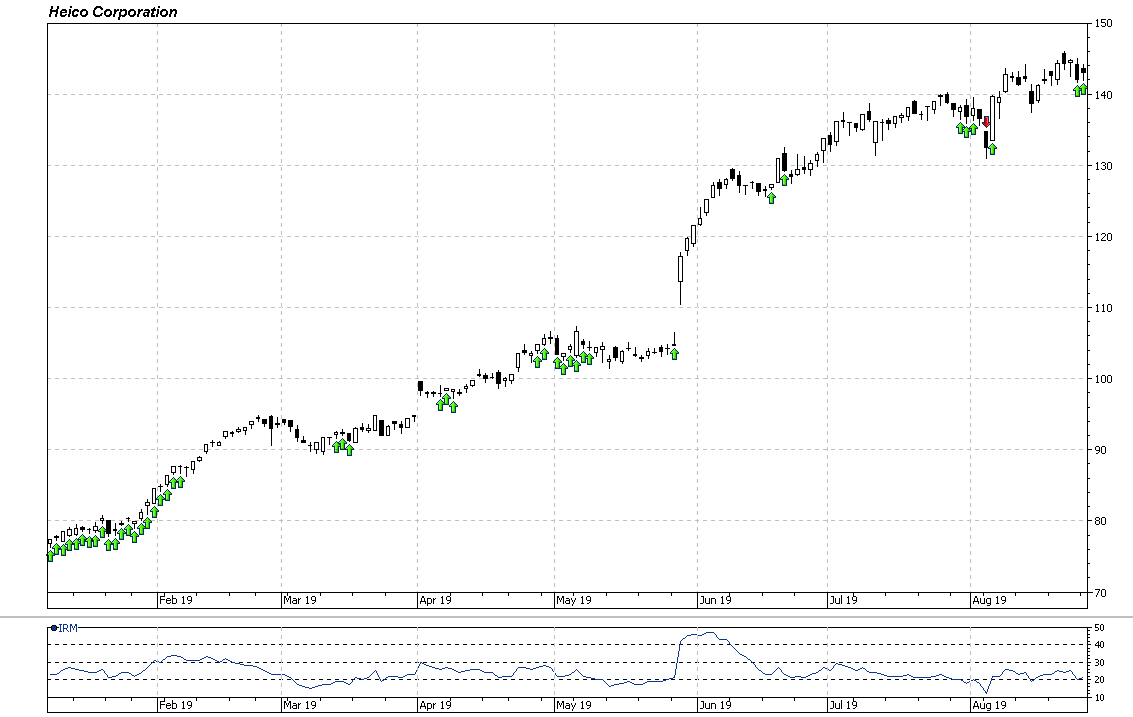Click Apr 19 on the price chart axis
The width and height of the screenshot is (1133, 717).
436,600
